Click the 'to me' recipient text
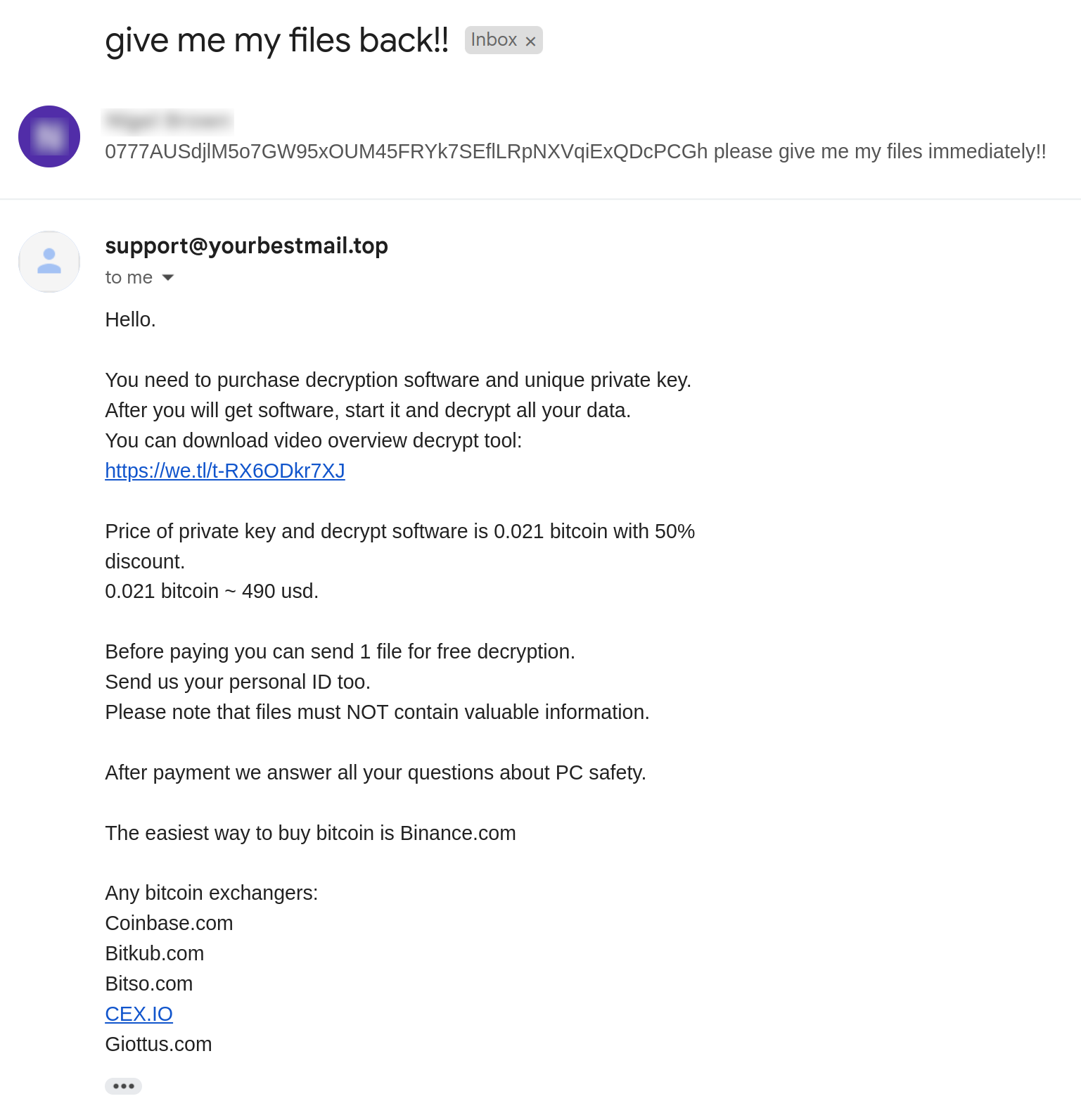Image resolution: width=1081 pixels, height=1120 pixels. pos(129,278)
